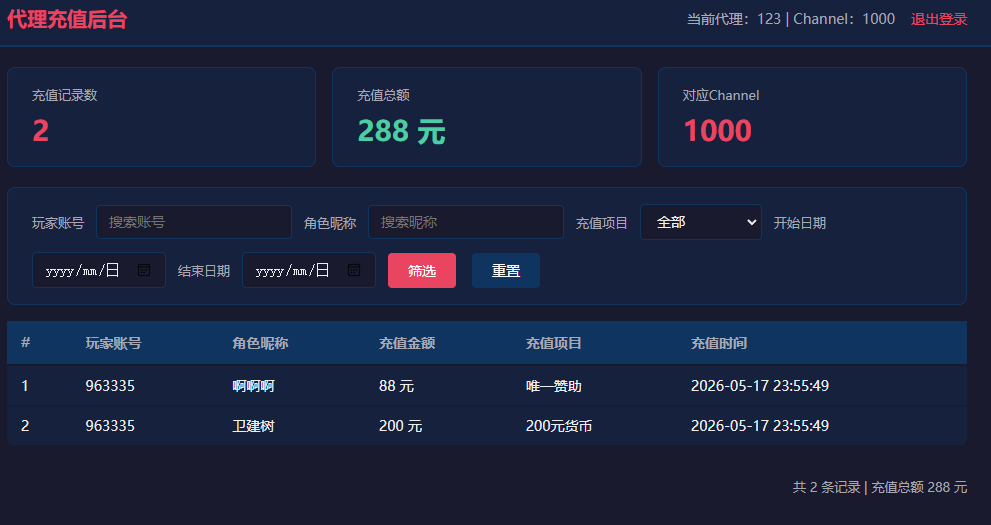Screen dimensions: 991x525
Task: Select account 963335 in row 2
Action: (x=110, y=426)
